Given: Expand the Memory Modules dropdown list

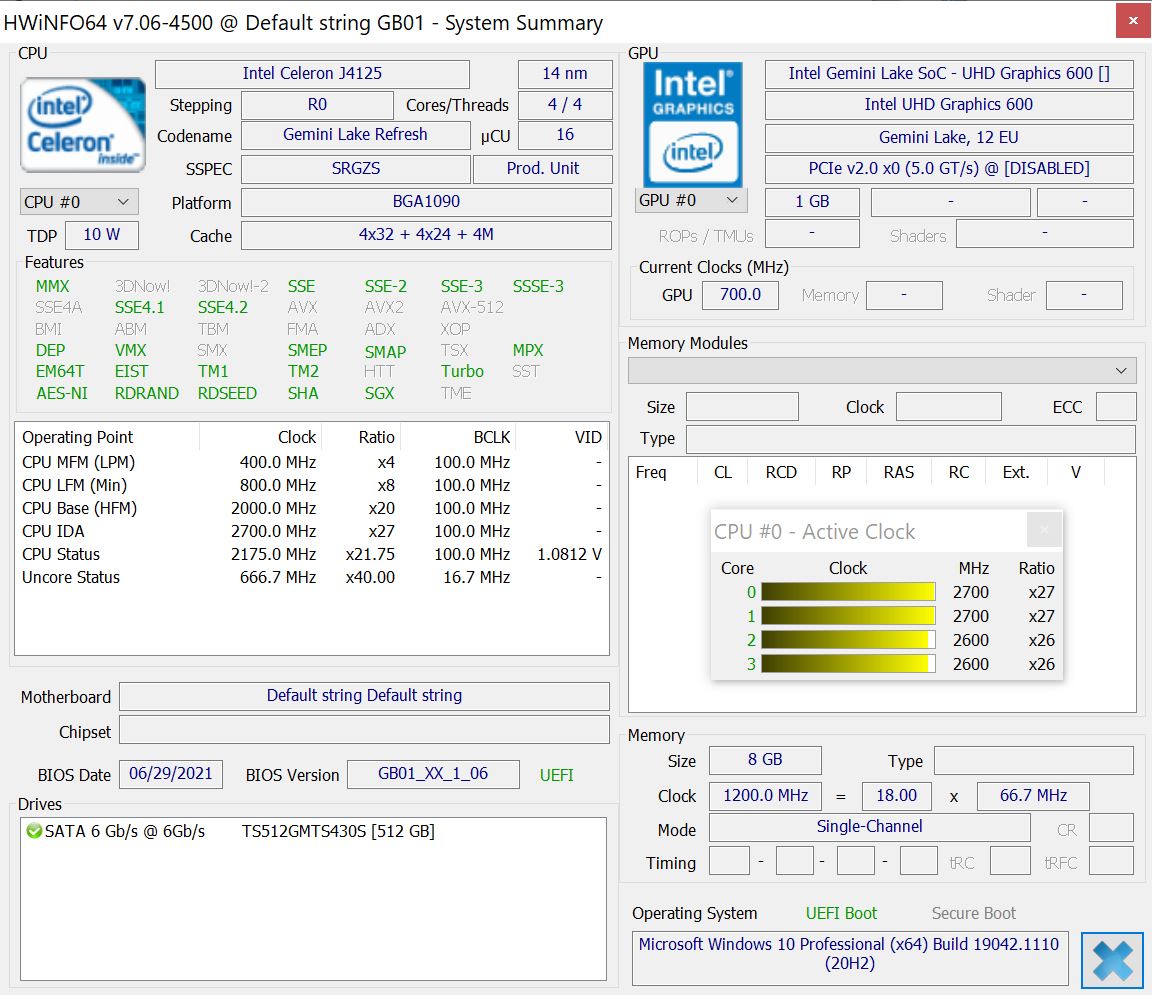Looking at the screenshot, I should coord(882,371).
